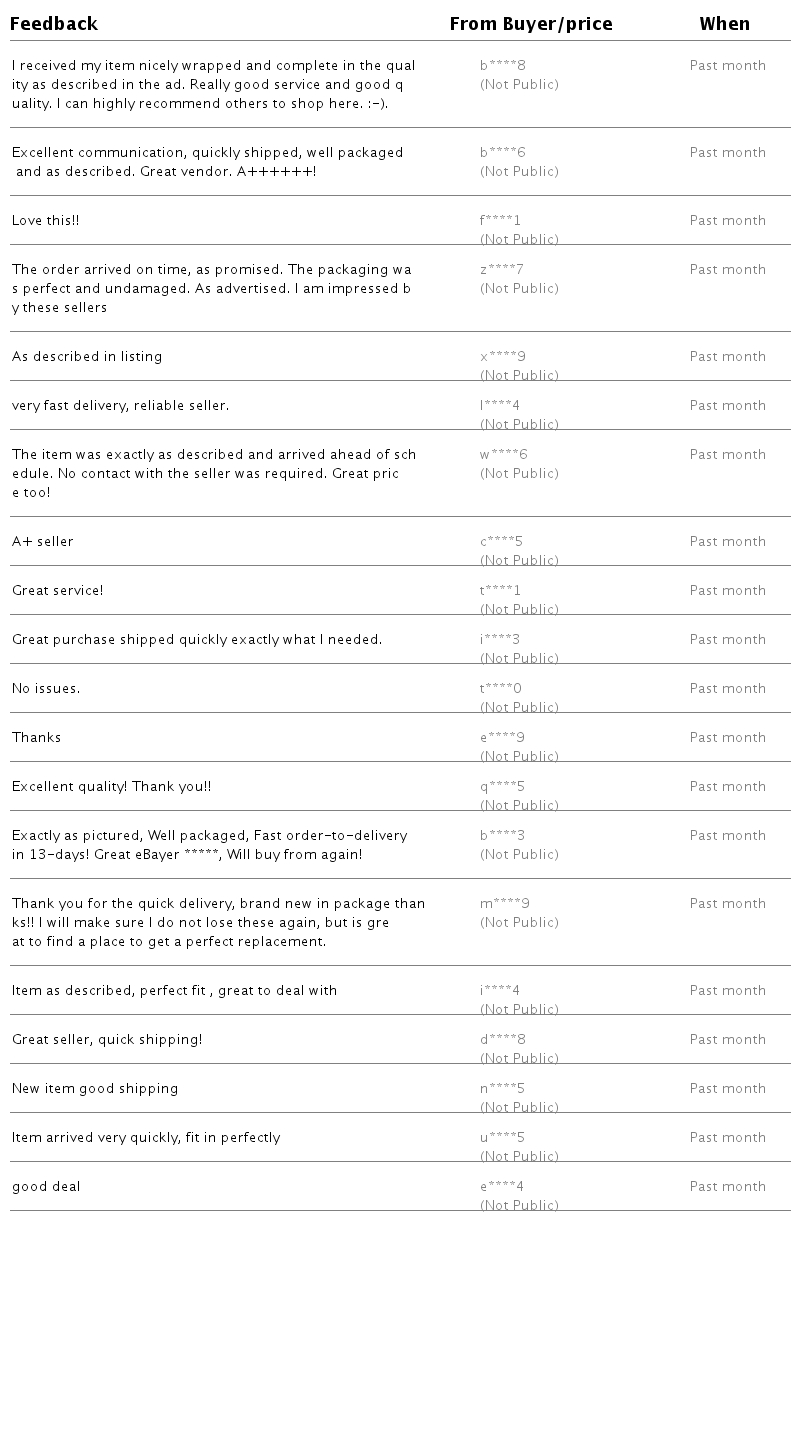Viewport: 800px width, 1452px height.
Task: Click the Feedback column header
Action: click(x=54, y=24)
